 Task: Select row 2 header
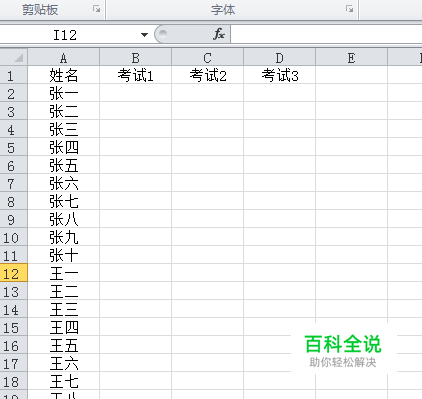tap(13, 93)
